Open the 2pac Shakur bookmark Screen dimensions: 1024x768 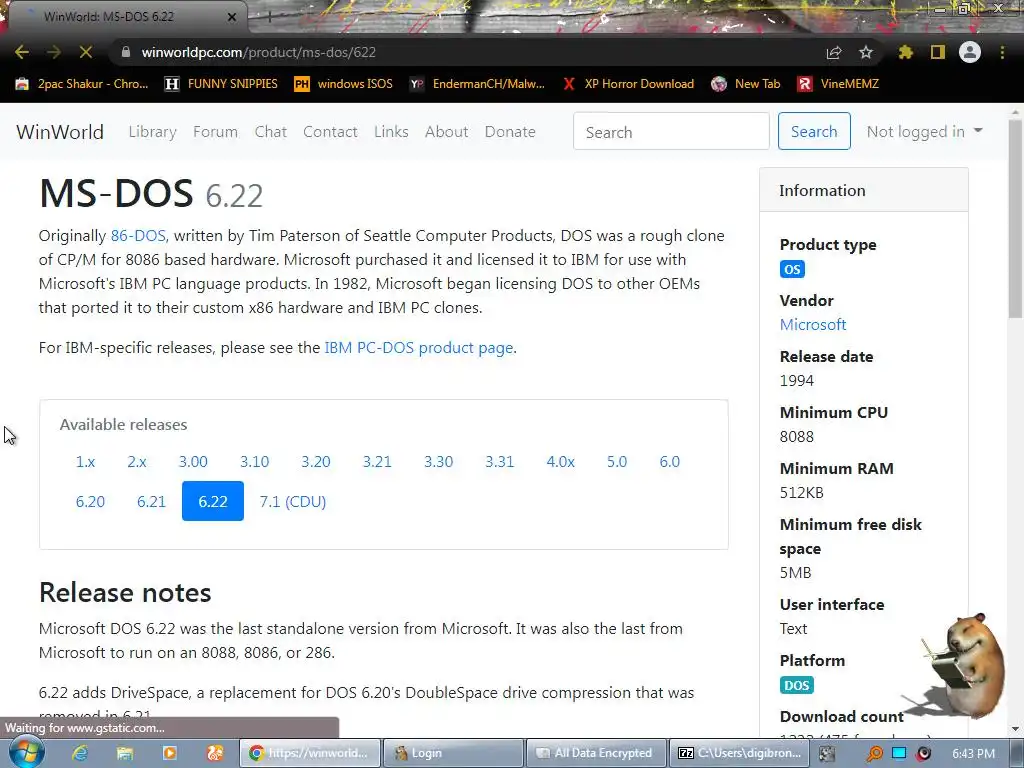82,84
